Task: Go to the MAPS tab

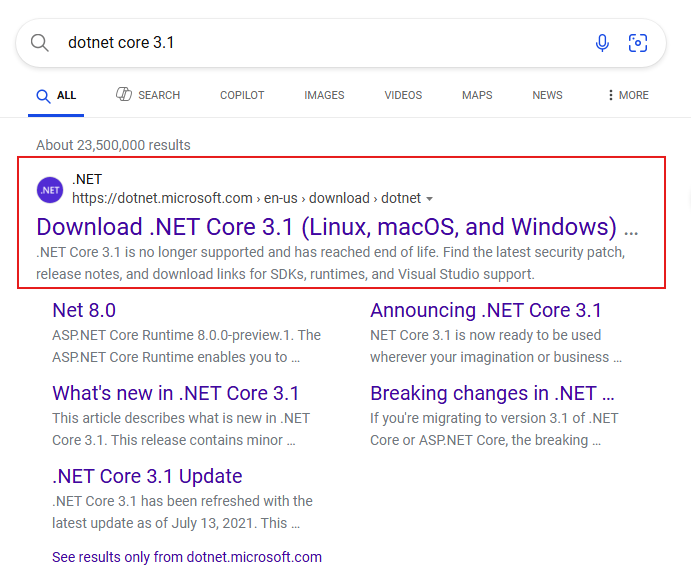Action: (x=477, y=95)
